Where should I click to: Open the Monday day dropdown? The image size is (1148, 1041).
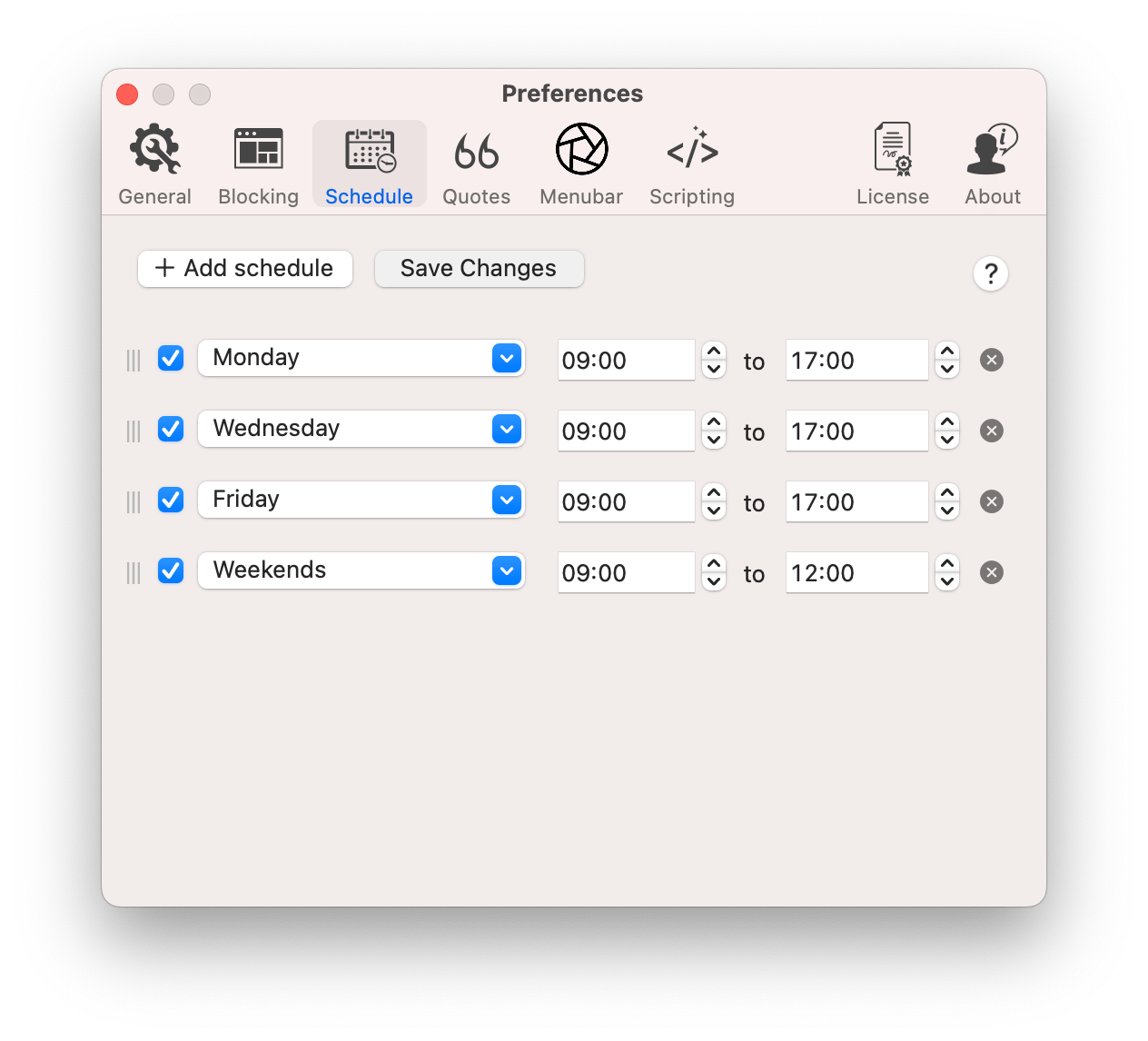(x=506, y=358)
